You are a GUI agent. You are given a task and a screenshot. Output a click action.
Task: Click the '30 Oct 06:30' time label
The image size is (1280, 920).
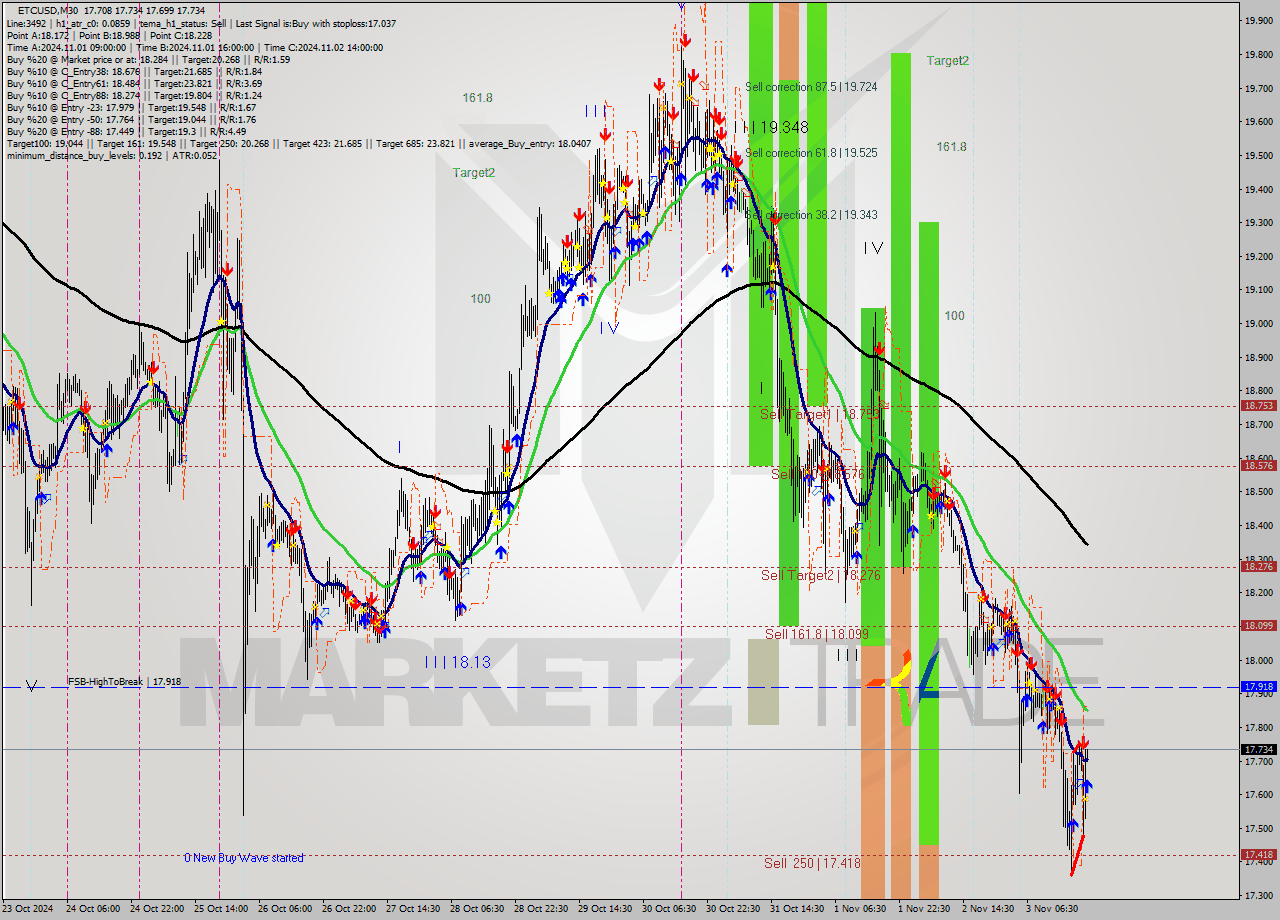(x=668, y=909)
